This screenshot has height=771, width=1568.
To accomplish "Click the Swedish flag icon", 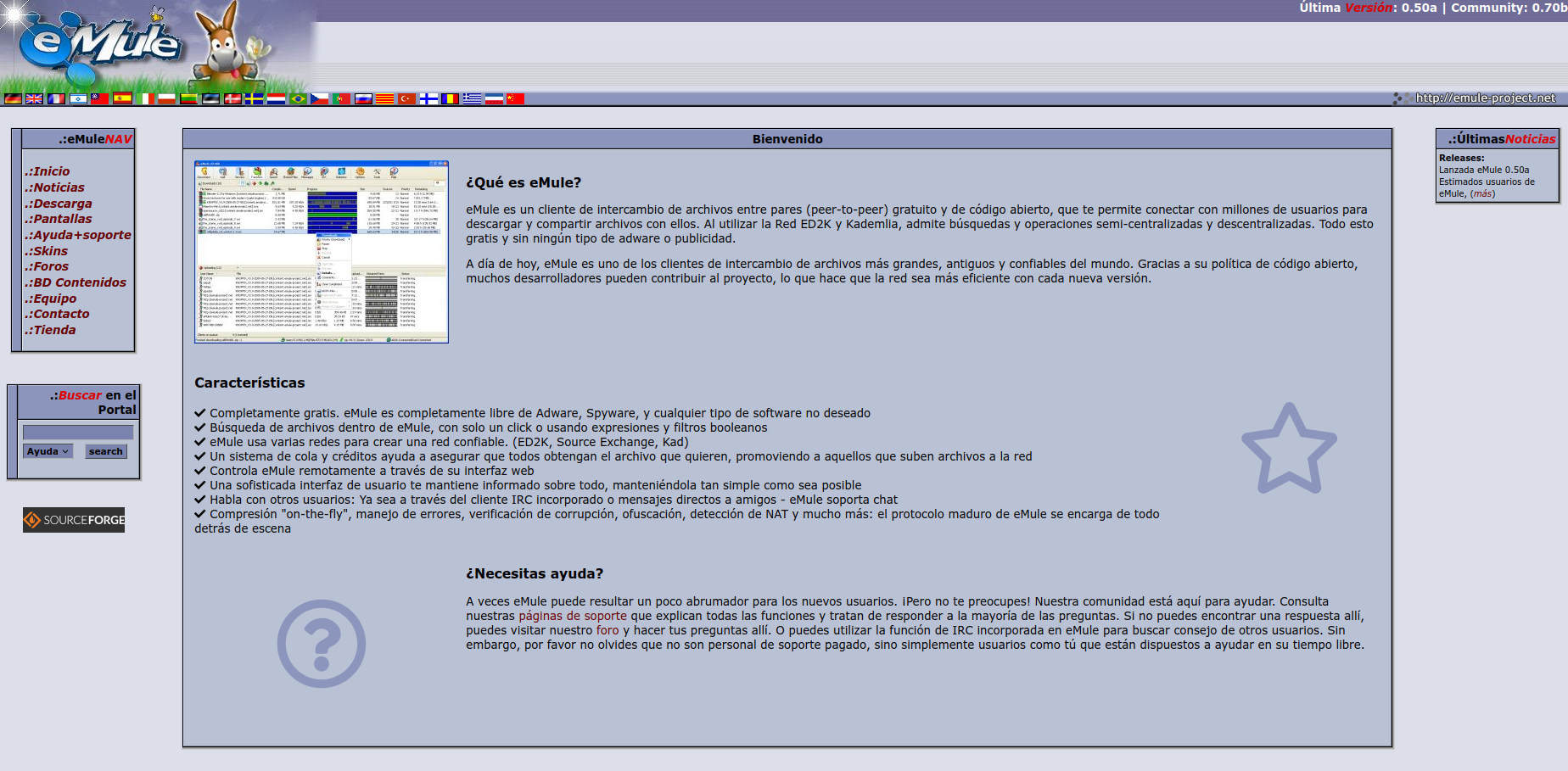I will [x=254, y=99].
